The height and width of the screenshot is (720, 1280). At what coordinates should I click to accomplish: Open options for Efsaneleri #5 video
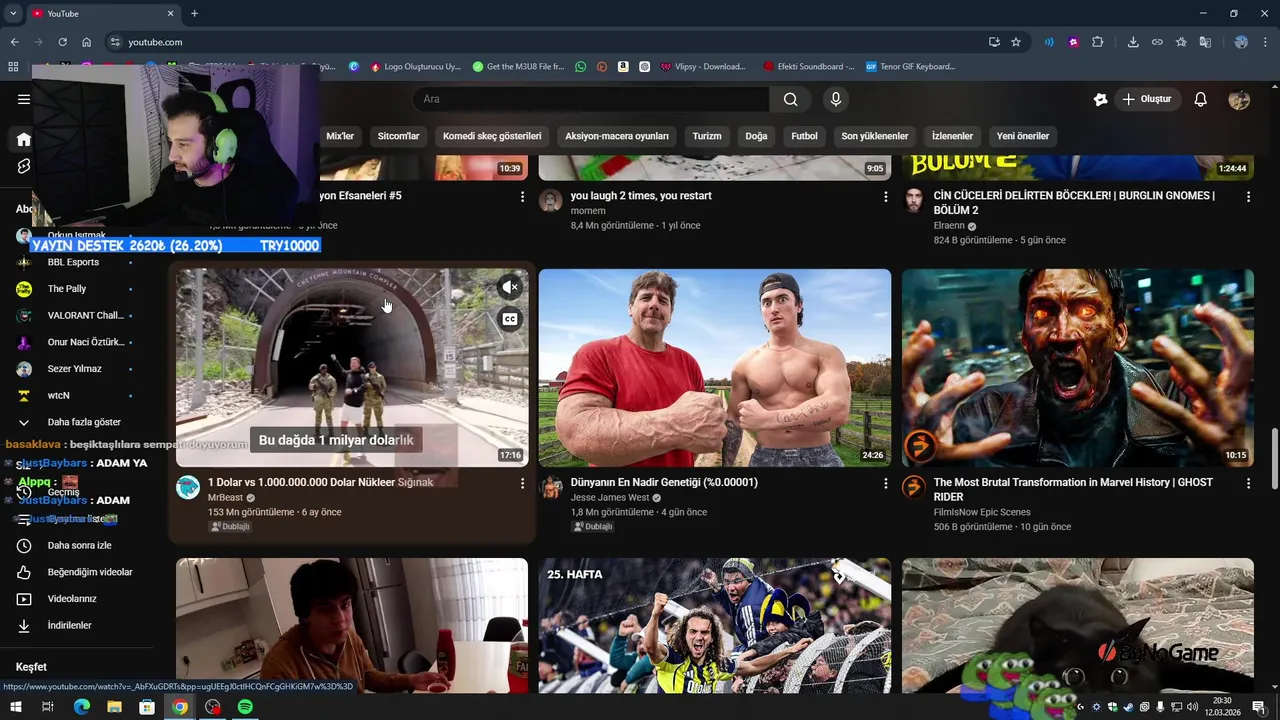coord(522,197)
